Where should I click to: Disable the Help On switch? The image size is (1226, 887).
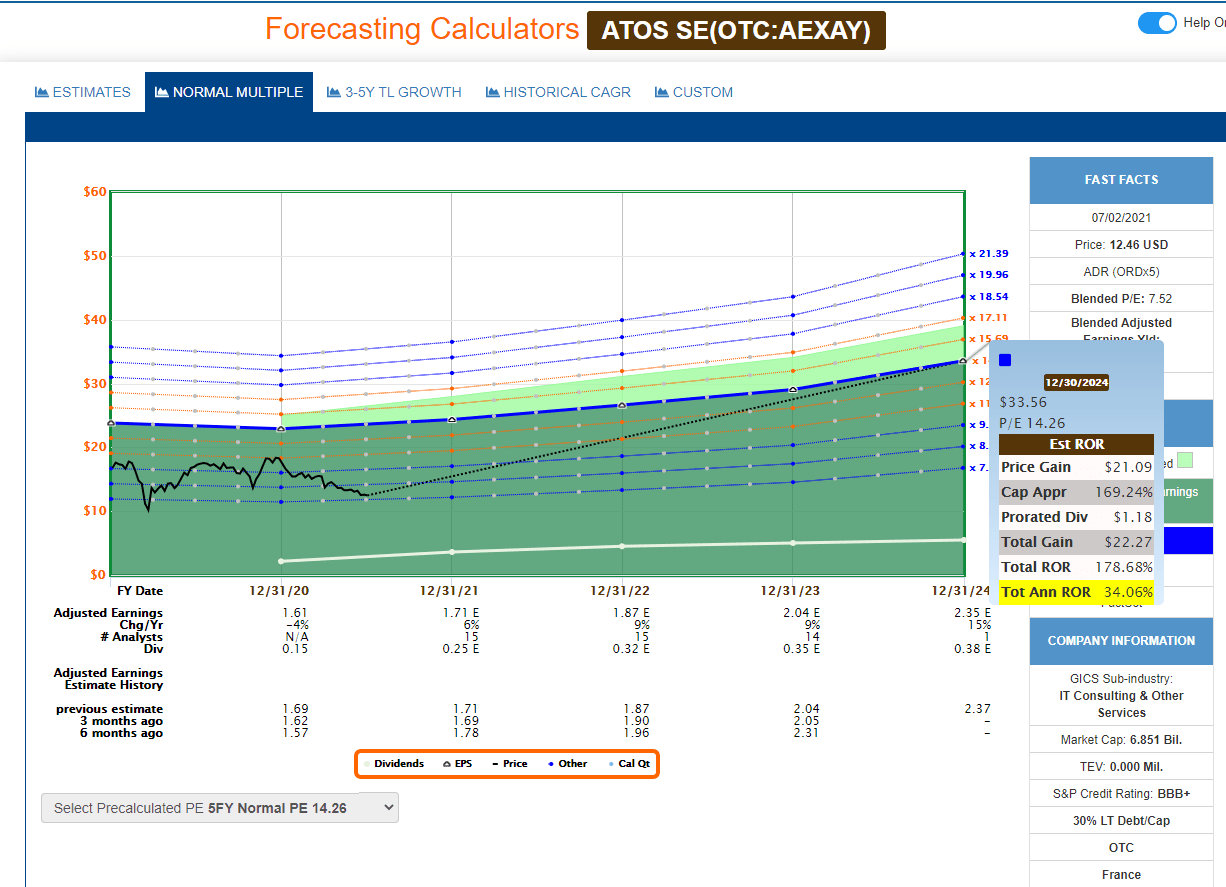click(1157, 22)
